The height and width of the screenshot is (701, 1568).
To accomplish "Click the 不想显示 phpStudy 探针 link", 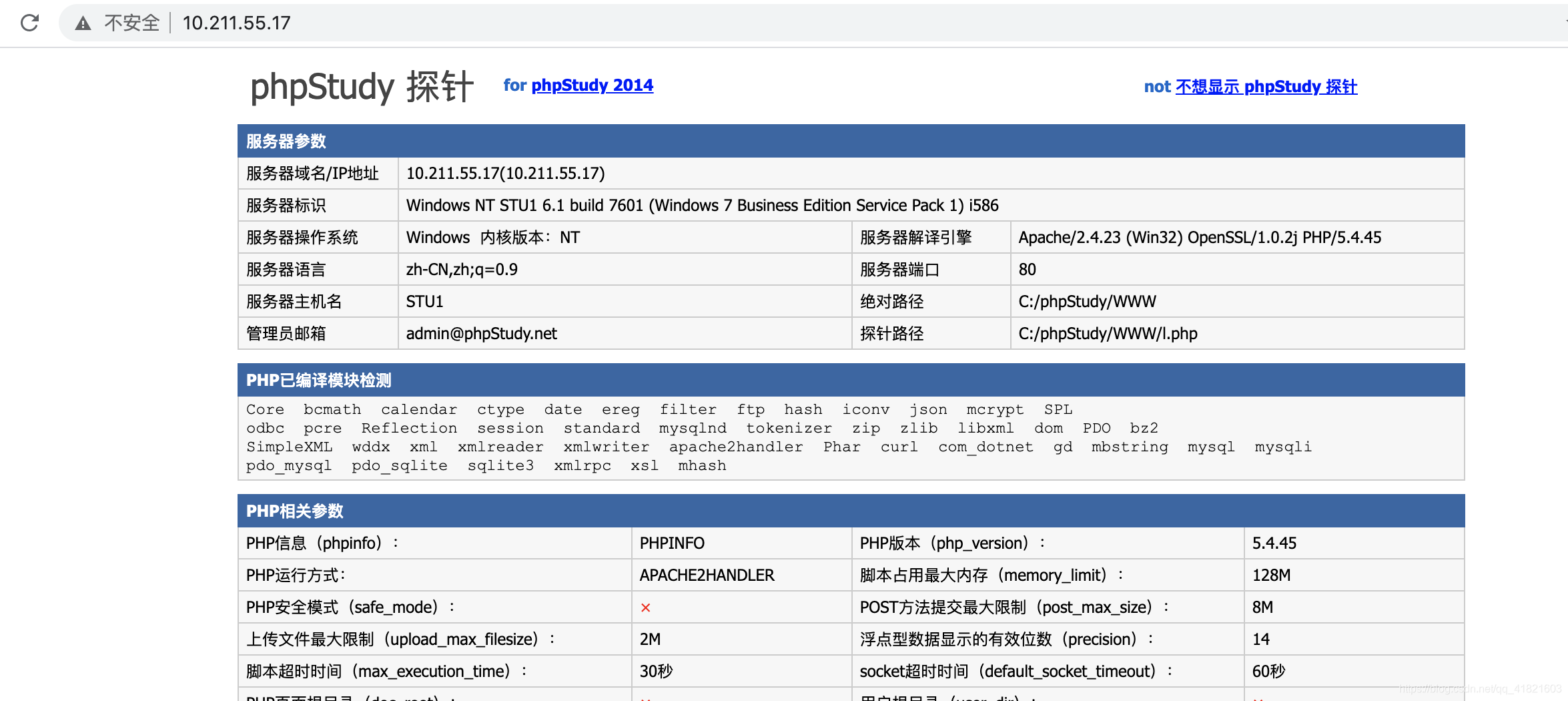I will (x=1266, y=87).
